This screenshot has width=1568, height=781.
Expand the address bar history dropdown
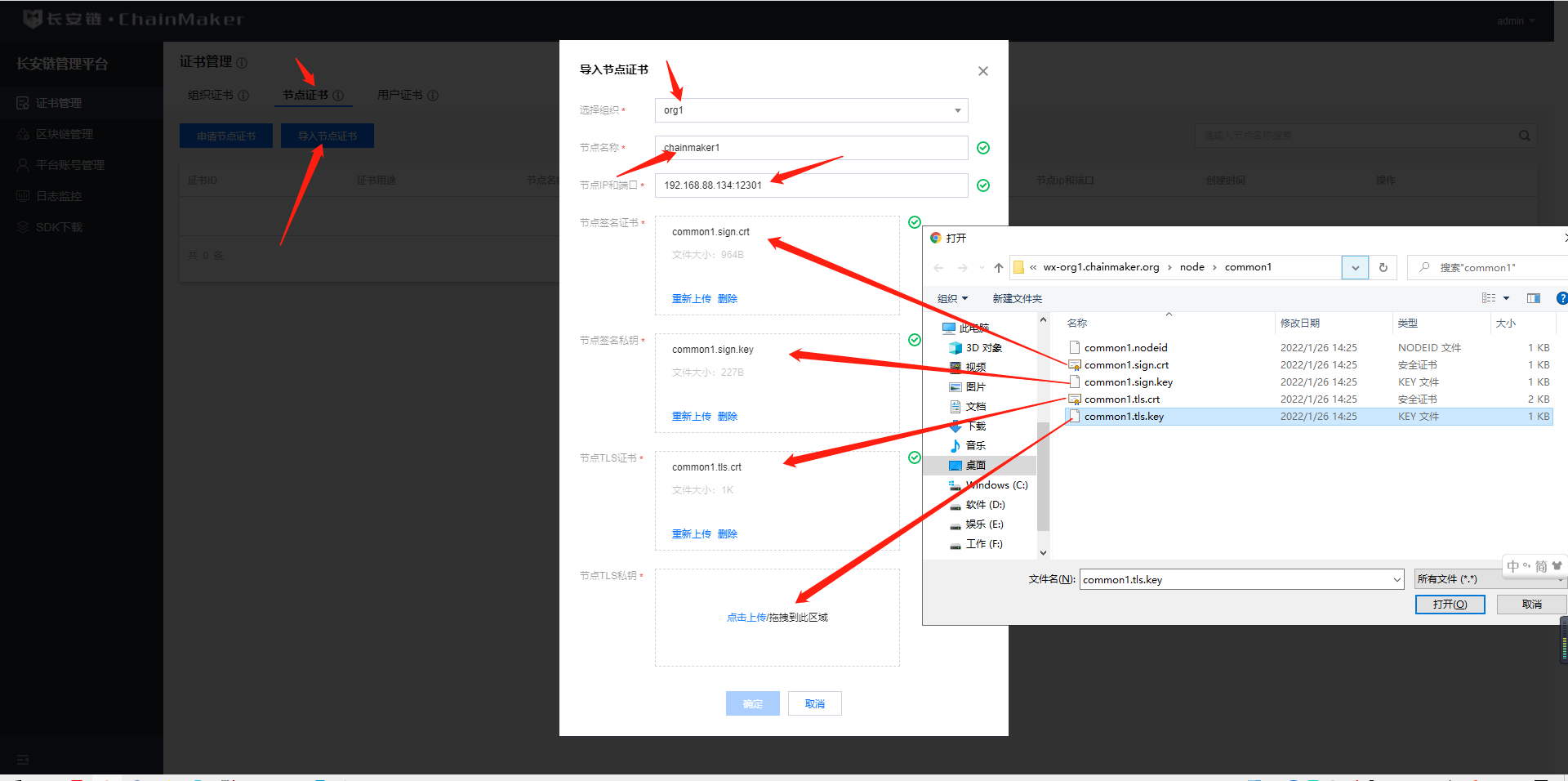tap(1355, 267)
